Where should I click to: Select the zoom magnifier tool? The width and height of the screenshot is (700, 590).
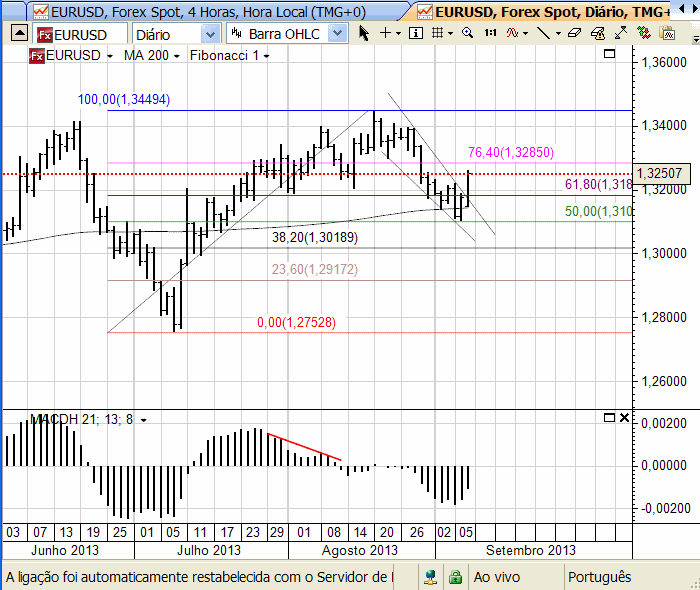tap(467, 33)
